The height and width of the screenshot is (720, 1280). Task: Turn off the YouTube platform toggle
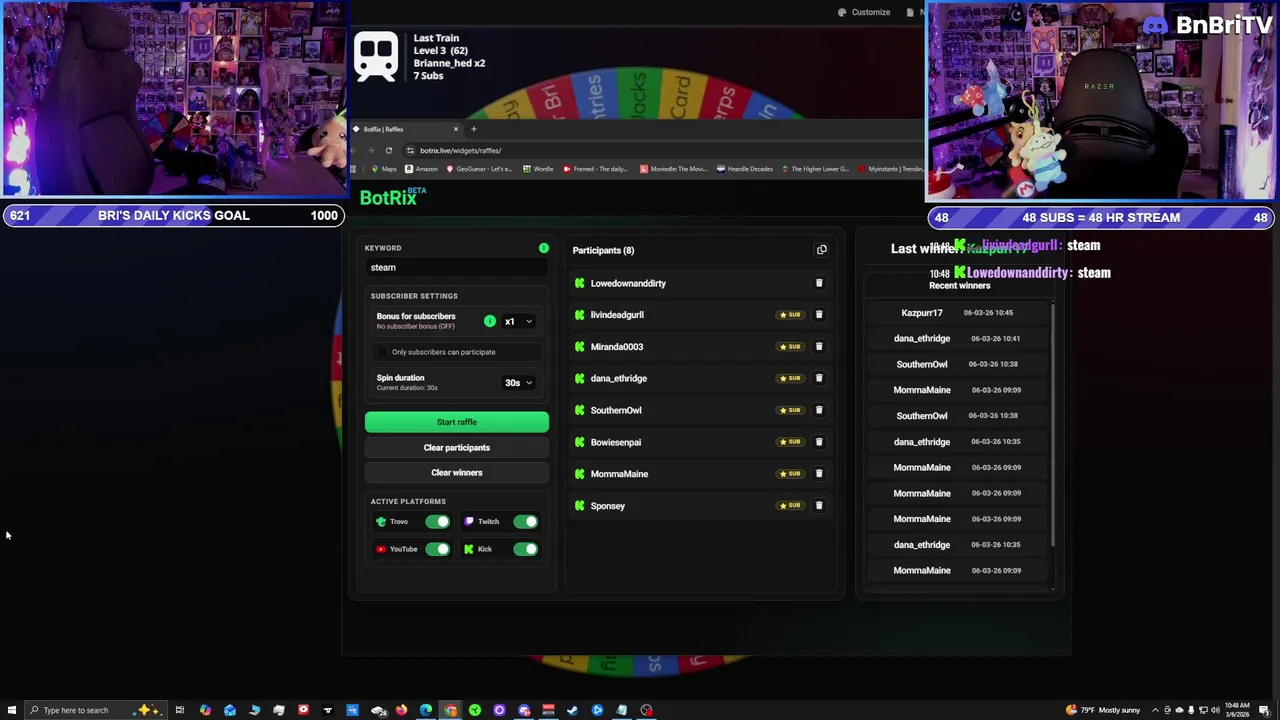pyautogui.click(x=437, y=549)
